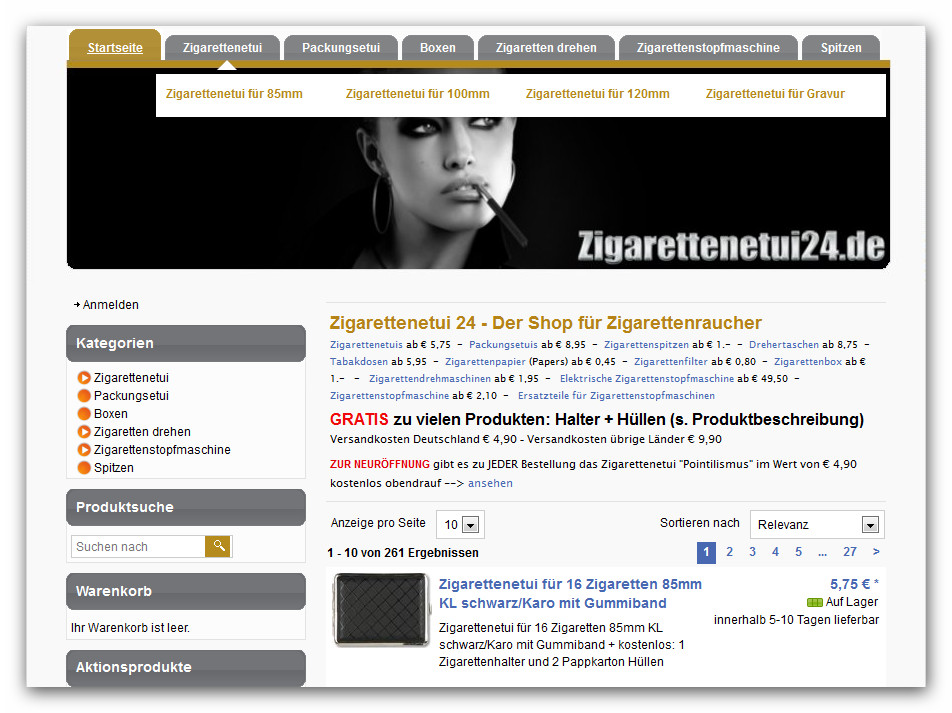Screen dimensions: 952x713
Task: Click the orange bullet beside Zigarettenstopfmaschine category
Action: (84, 450)
